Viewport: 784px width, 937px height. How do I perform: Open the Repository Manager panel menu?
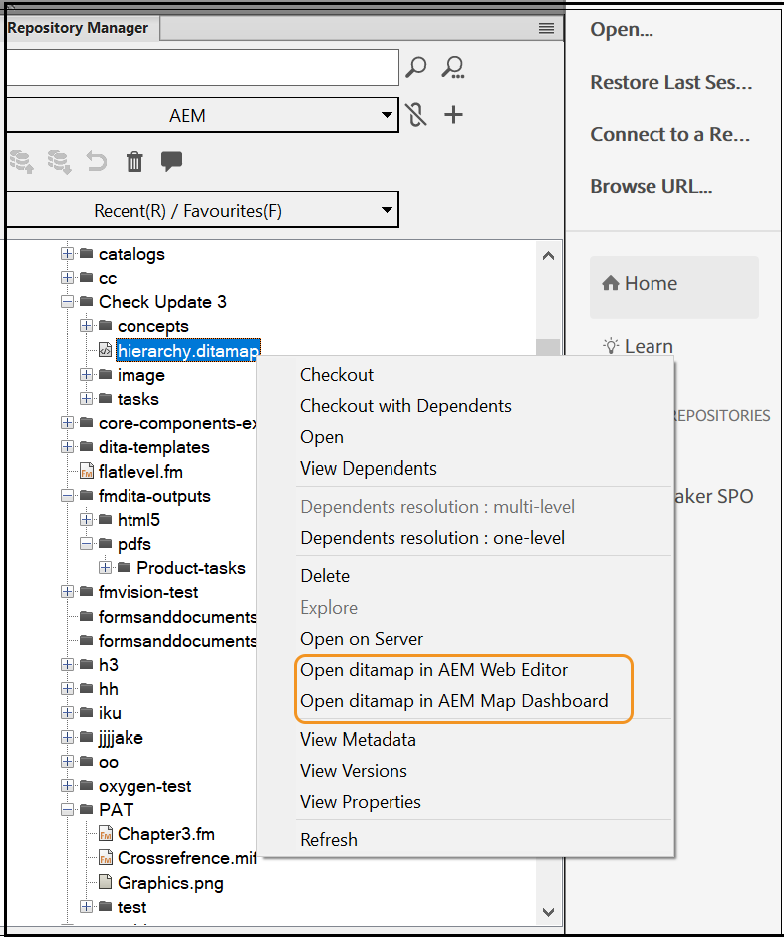click(546, 28)
